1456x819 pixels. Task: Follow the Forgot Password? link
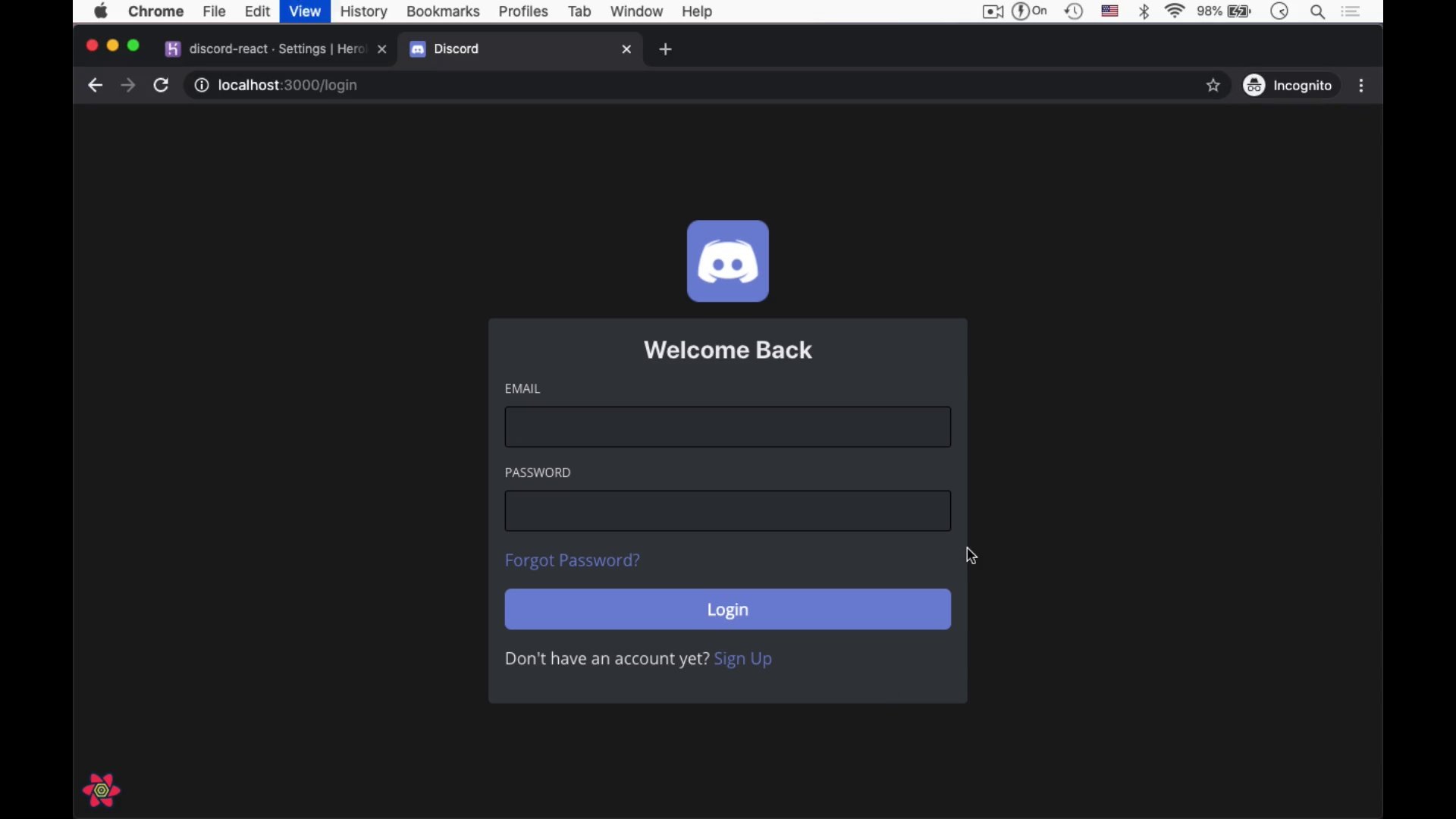click(x=572, y=560)
